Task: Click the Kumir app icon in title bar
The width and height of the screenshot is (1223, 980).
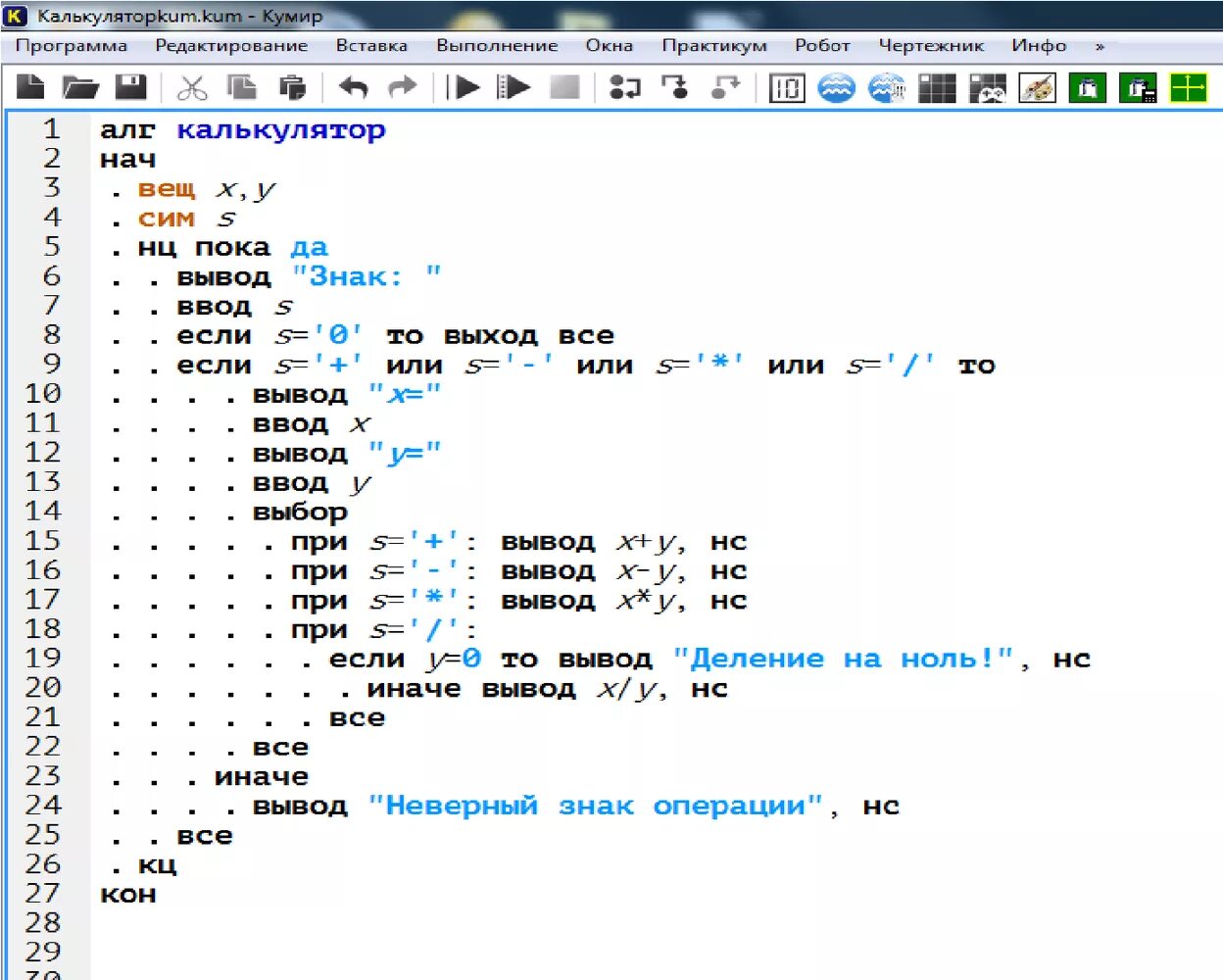Action: [x=16, y=16]
